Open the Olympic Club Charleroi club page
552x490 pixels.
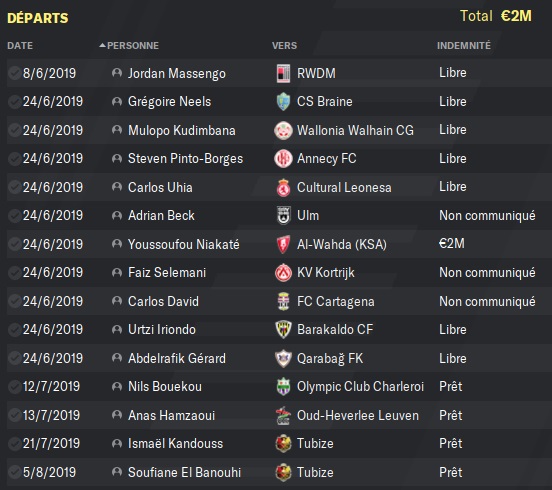(x=360, y=387)
